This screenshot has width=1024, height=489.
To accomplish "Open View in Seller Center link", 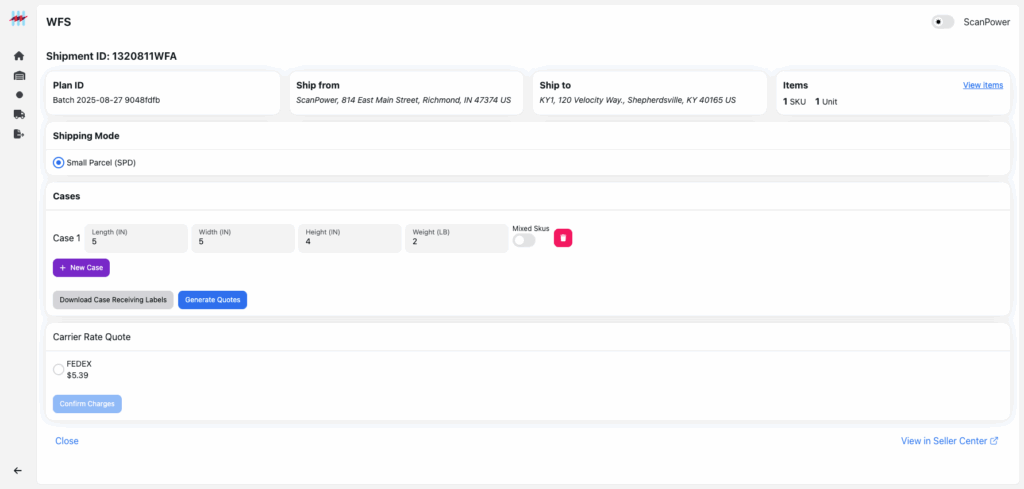I will (950, 441).
